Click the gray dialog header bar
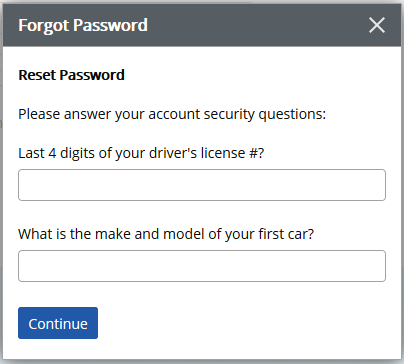This screenshot has height=364, width=404. click(x=202, y=25)
